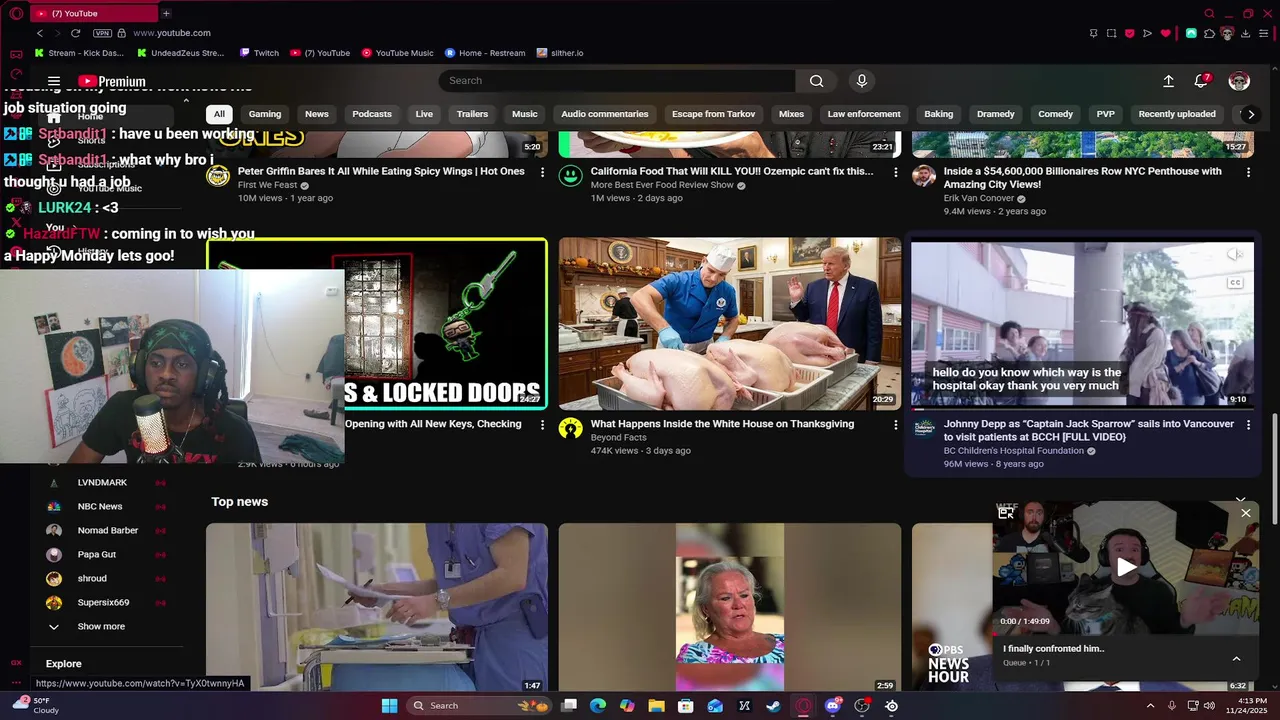Open Discord from the taskbar
The width and height of the screenshot is (1280, 720).
(833, 706)
